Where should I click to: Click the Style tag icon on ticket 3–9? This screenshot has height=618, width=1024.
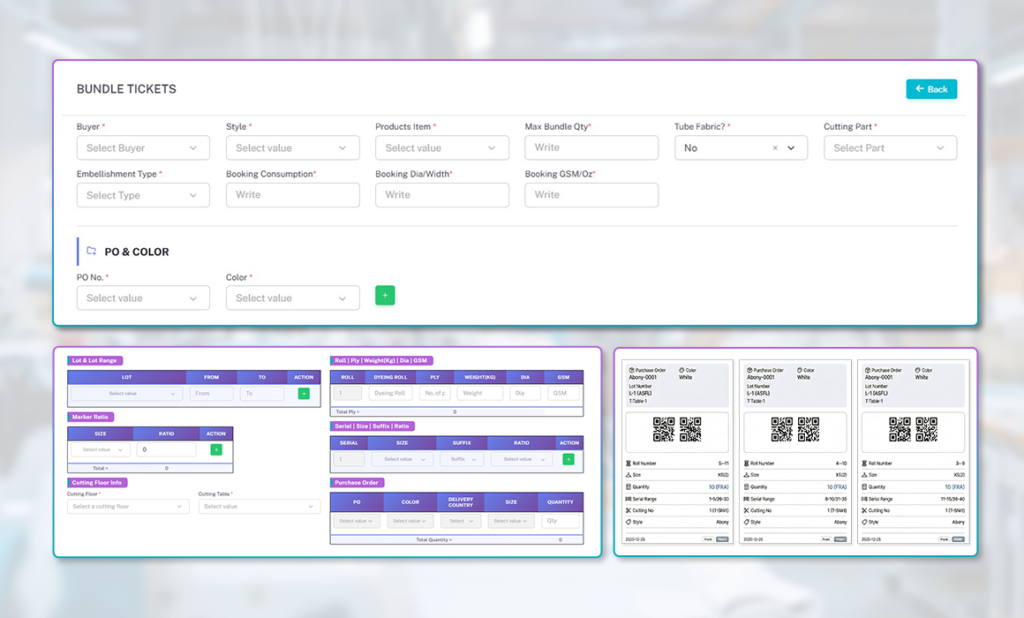pos(865,522)
